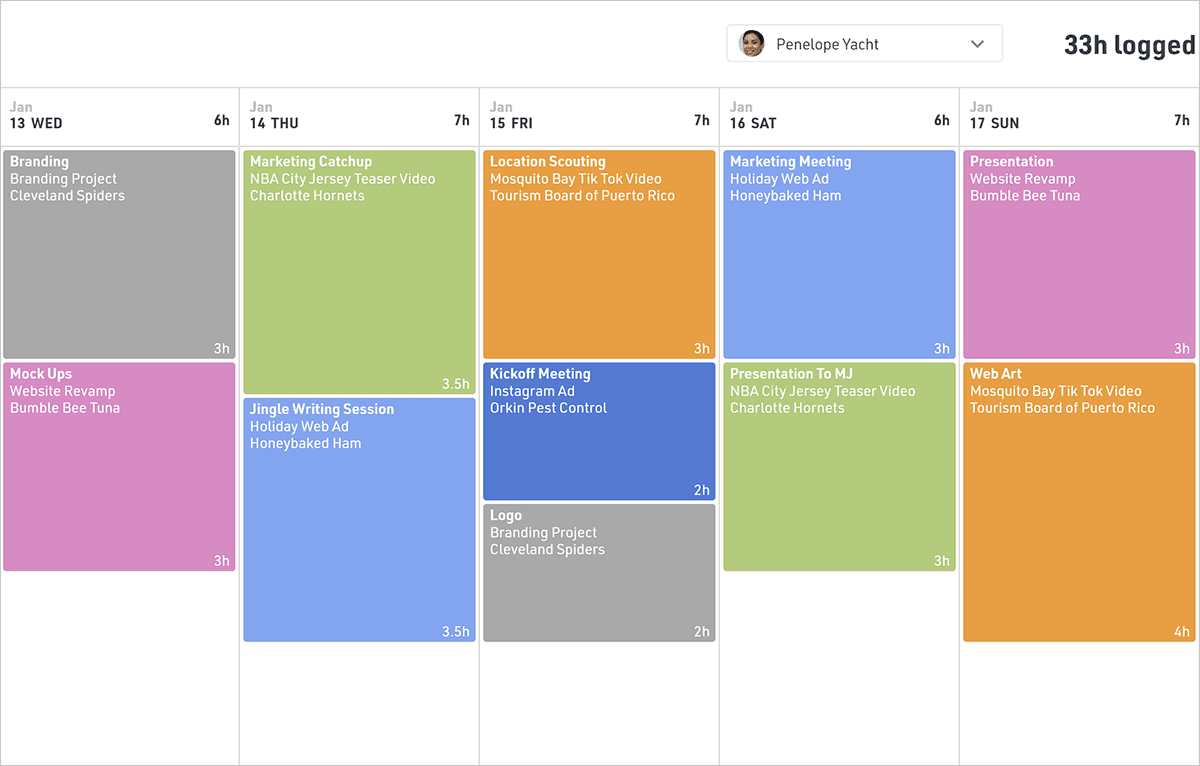1200x766 pixels.
Task: Open the Jingle Writing Session entry
Action: 359,520
